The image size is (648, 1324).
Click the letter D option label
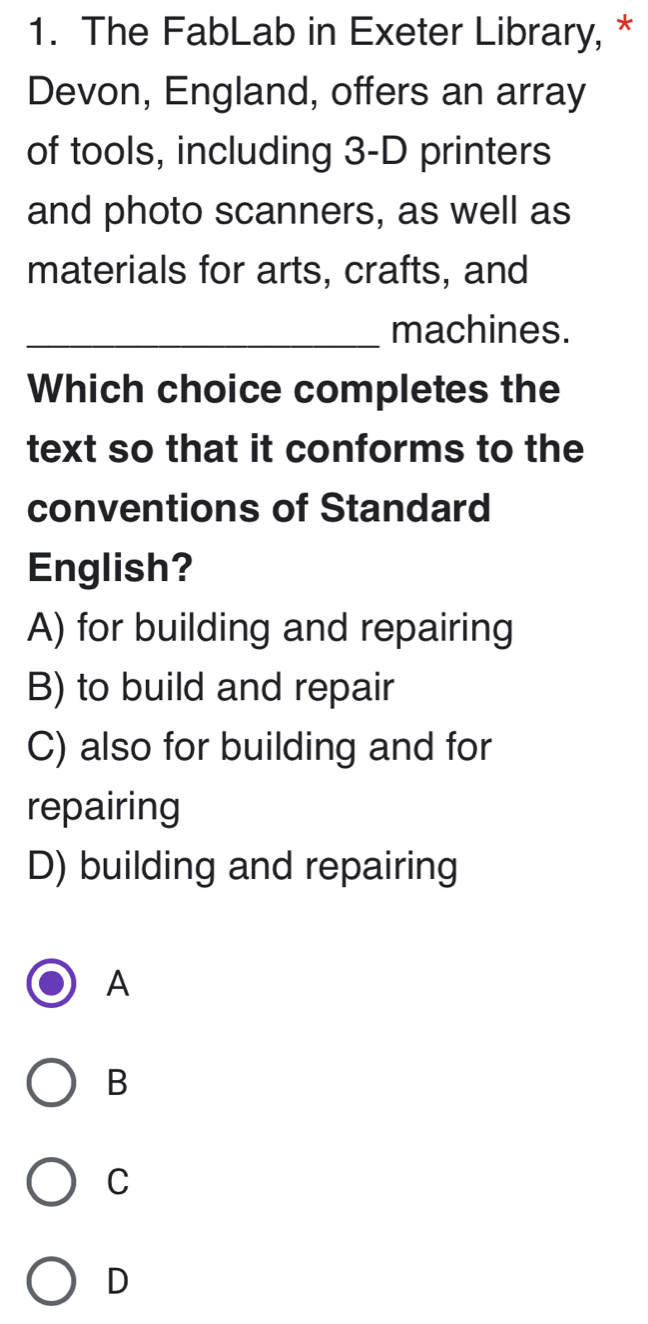tap(117, 1280)
